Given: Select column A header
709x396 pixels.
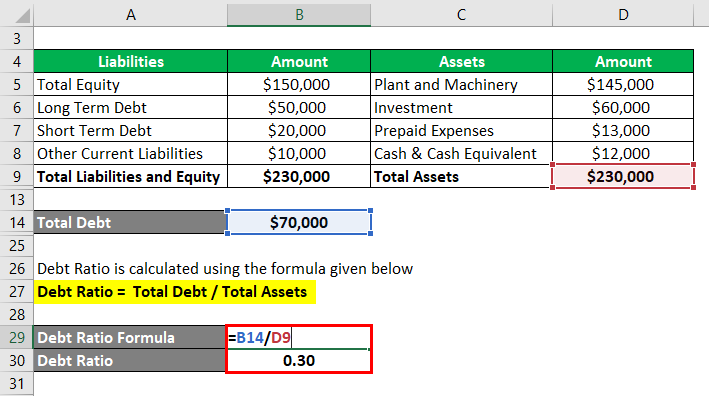Looking at the screenshot, I should pos(130,15).
